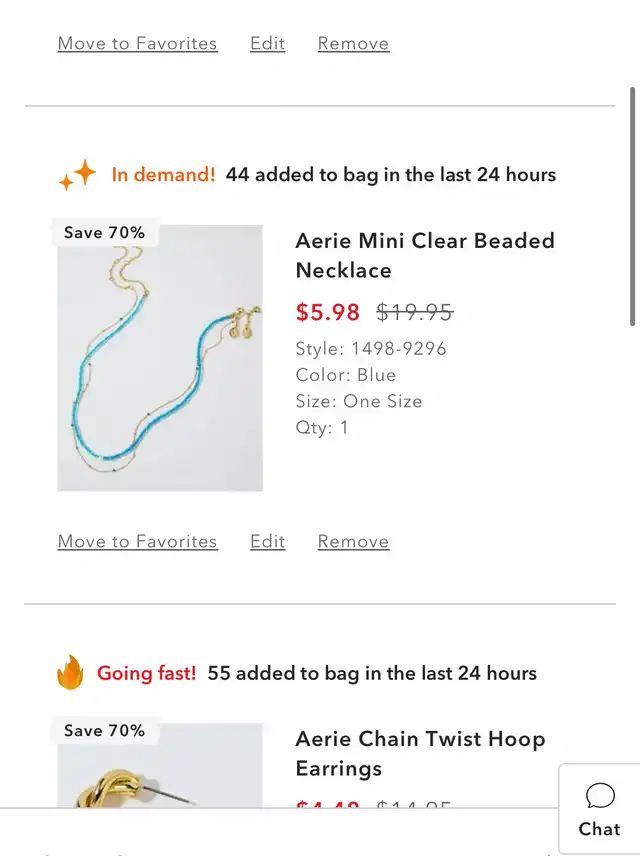Click Move to Favorites above the necklace section
Viewport: 640px width, 856px height.
(138, 43)
